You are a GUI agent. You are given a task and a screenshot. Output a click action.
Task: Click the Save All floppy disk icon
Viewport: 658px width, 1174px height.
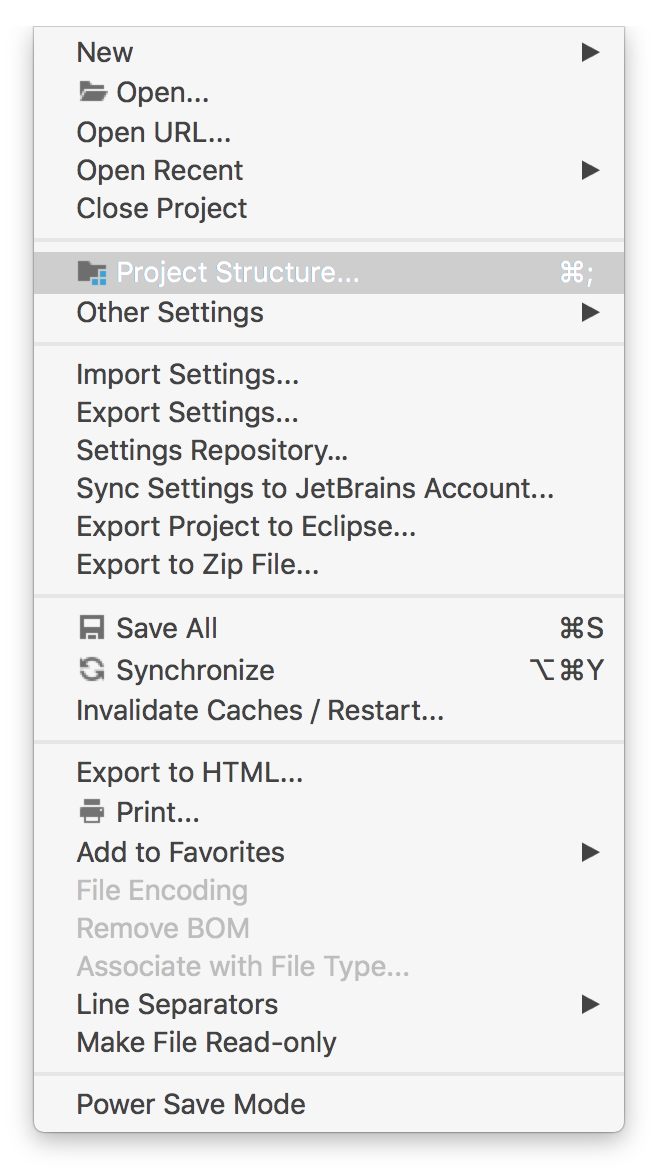(92, 628)
